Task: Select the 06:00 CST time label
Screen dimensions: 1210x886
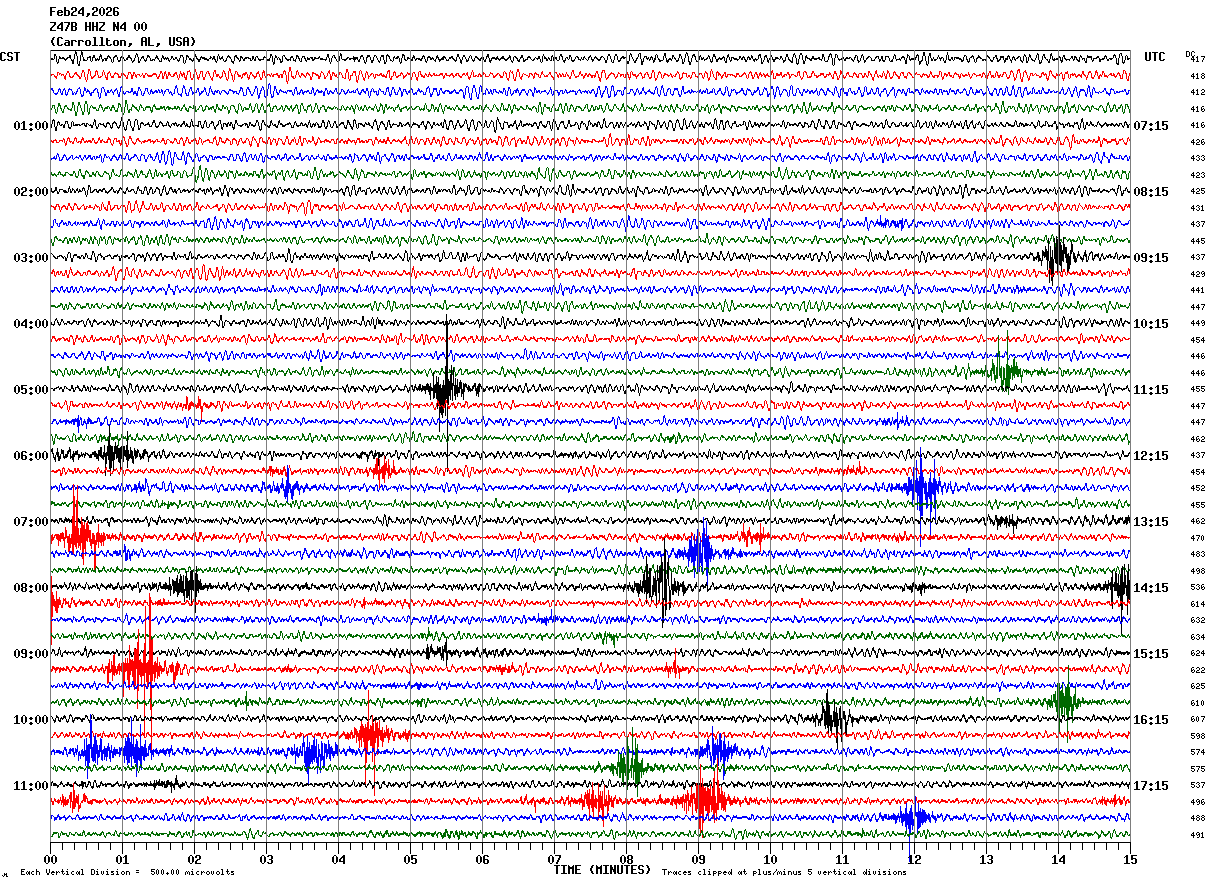Action: (30, 456)
